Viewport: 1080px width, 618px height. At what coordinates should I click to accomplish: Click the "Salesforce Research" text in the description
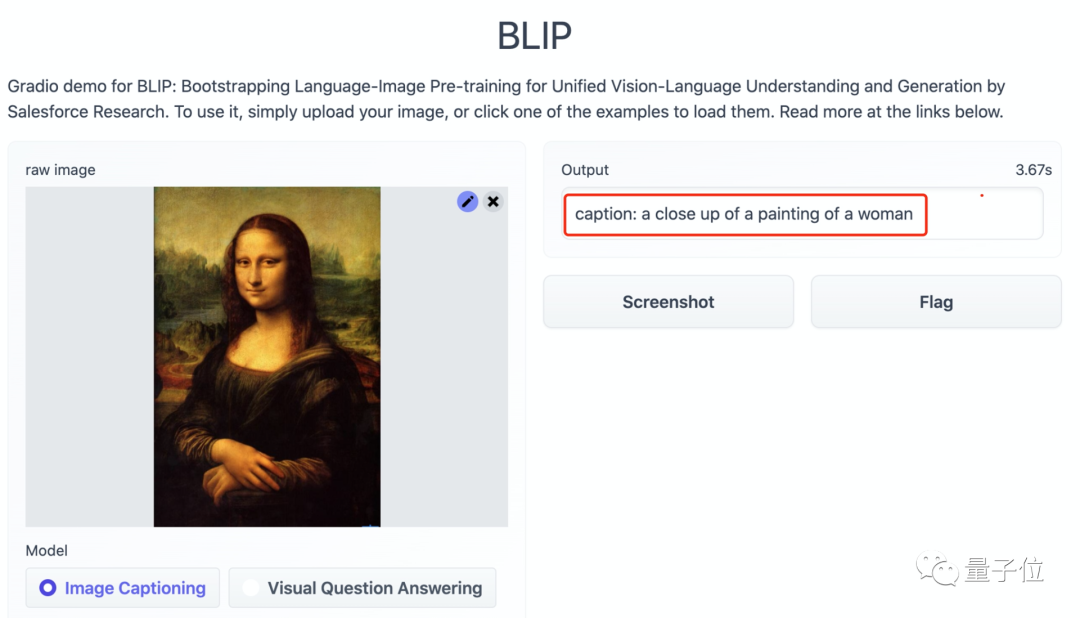coord(86,112)
